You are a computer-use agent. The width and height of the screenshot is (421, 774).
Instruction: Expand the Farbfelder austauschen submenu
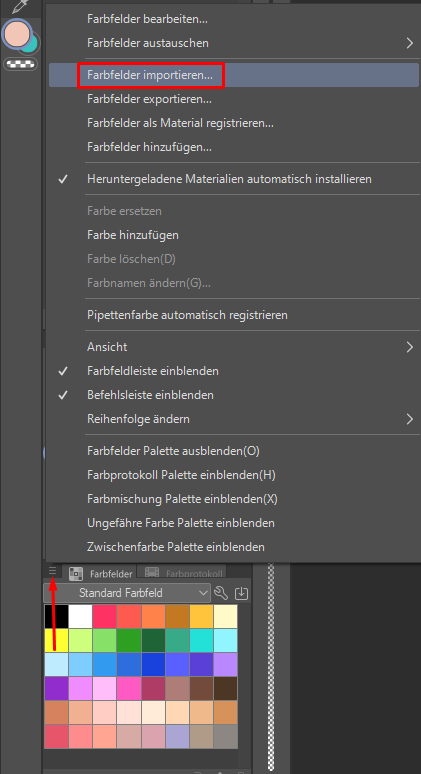point(234,43)
